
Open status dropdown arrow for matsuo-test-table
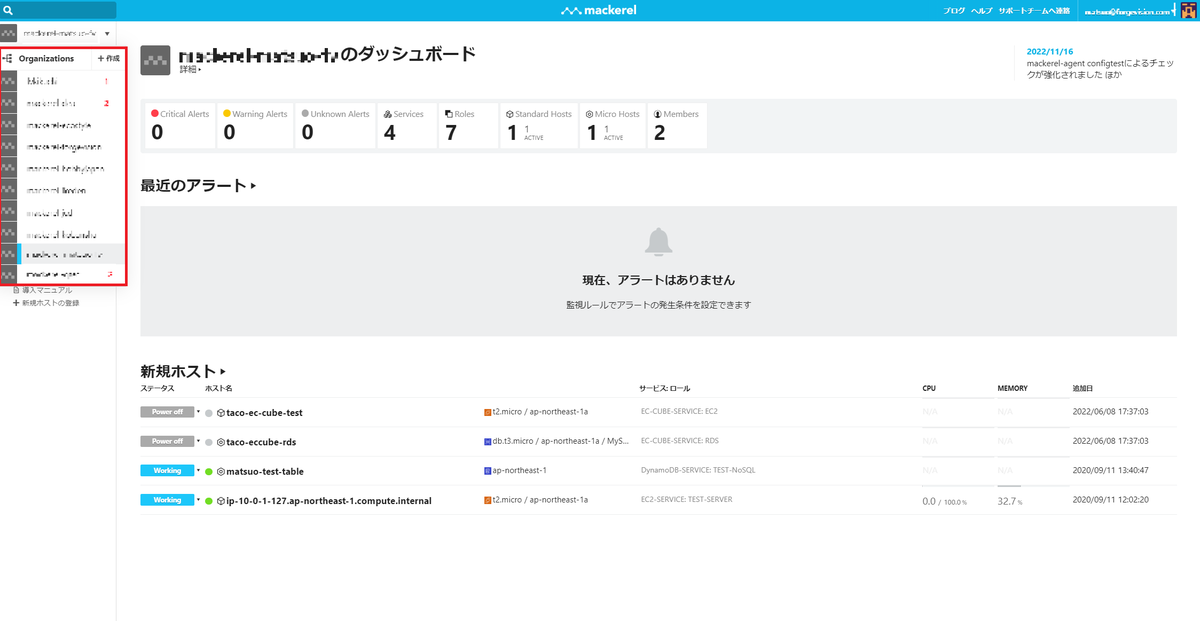pos(198,470)
